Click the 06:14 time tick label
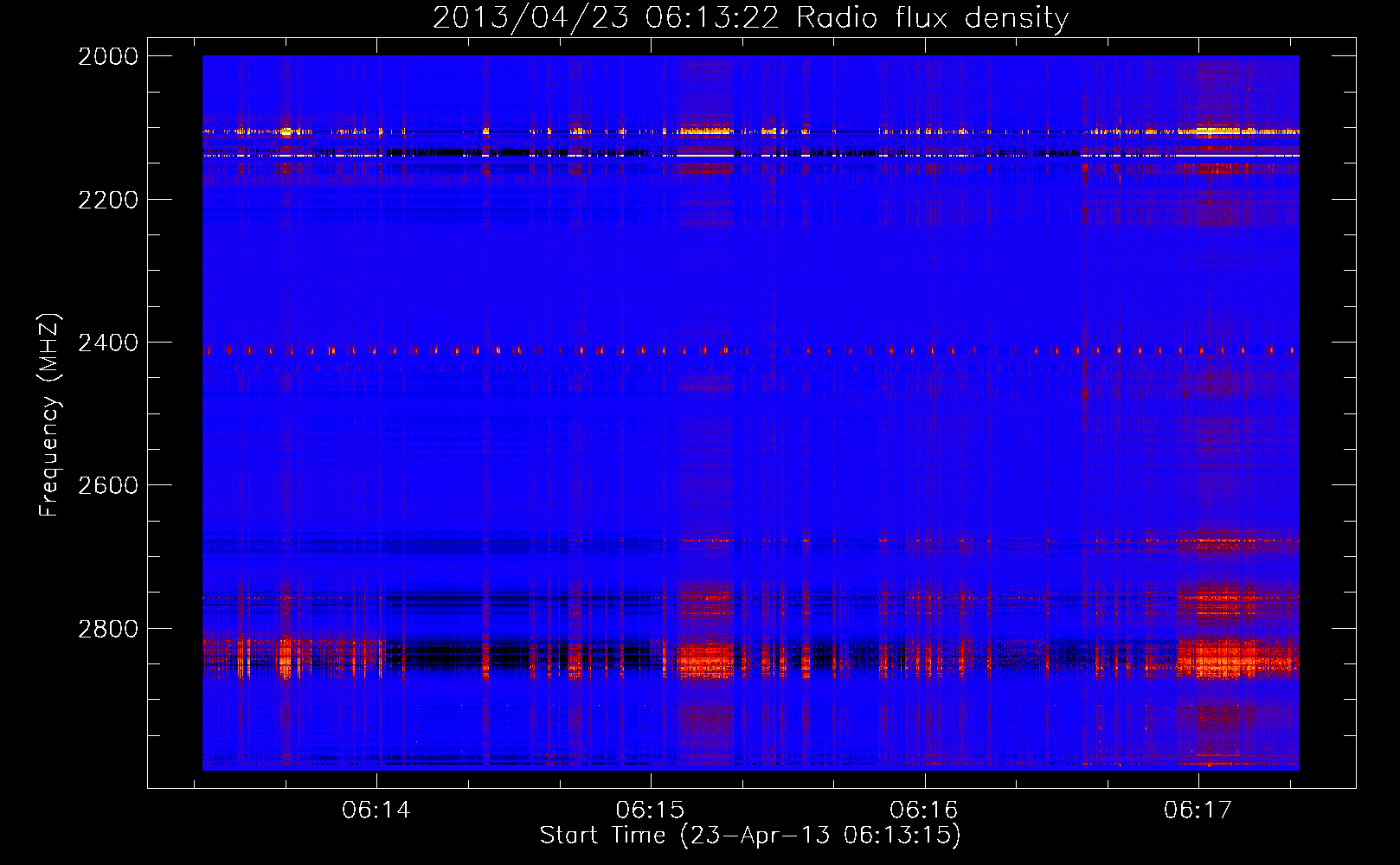The width and height of the screenshot is (1400, 865). [376, 811]
